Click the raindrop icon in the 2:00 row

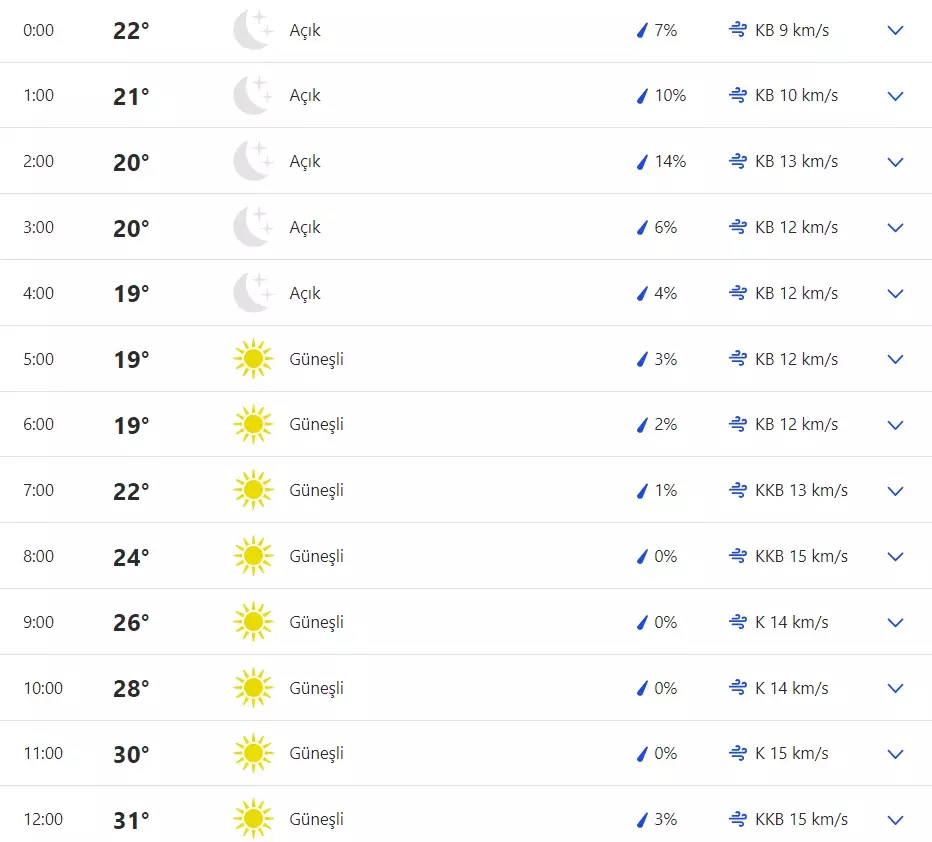click(x=643, y=162)
